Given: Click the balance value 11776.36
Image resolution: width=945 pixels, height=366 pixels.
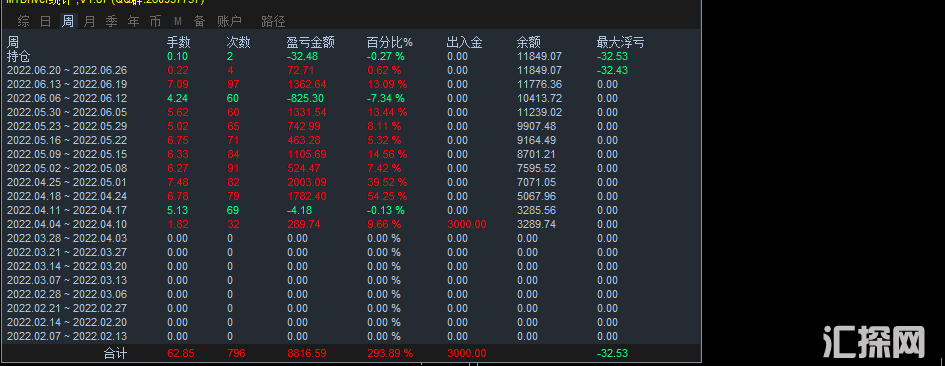Looking at the screenshot, I should (x=539, y=84).
